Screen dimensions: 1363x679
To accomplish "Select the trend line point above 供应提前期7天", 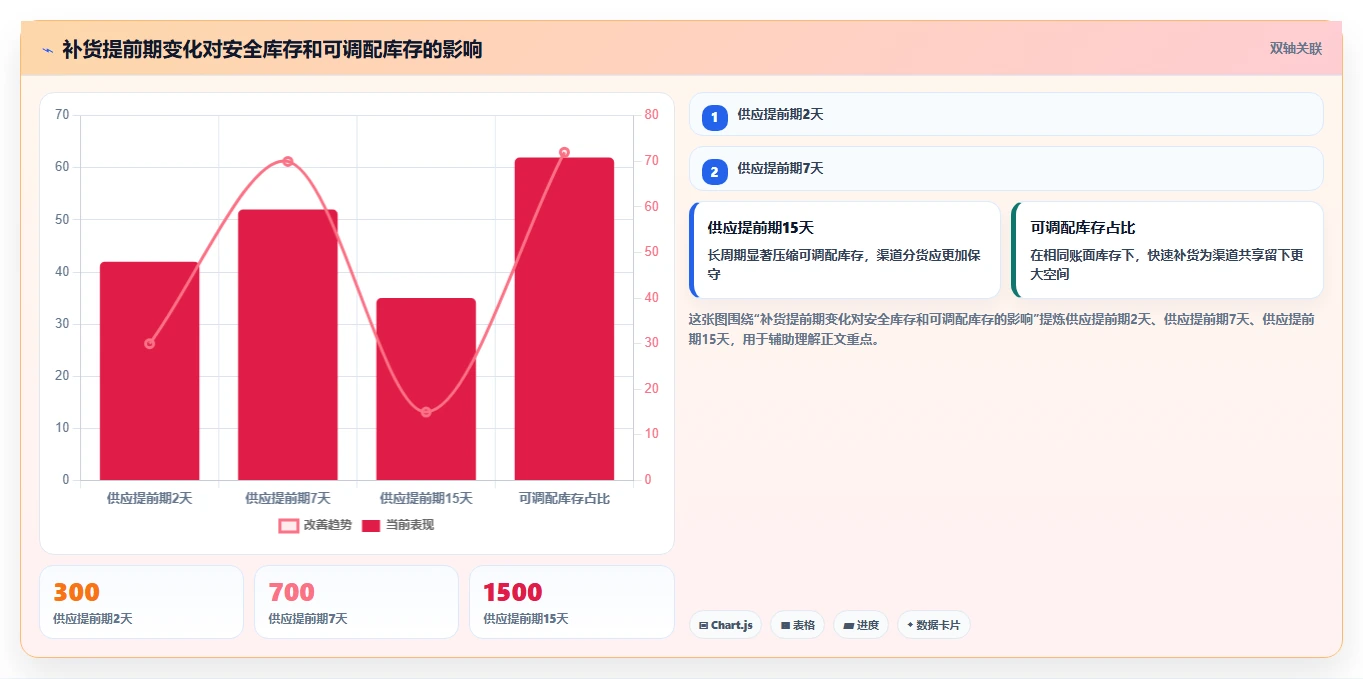I will coord(287,161).
